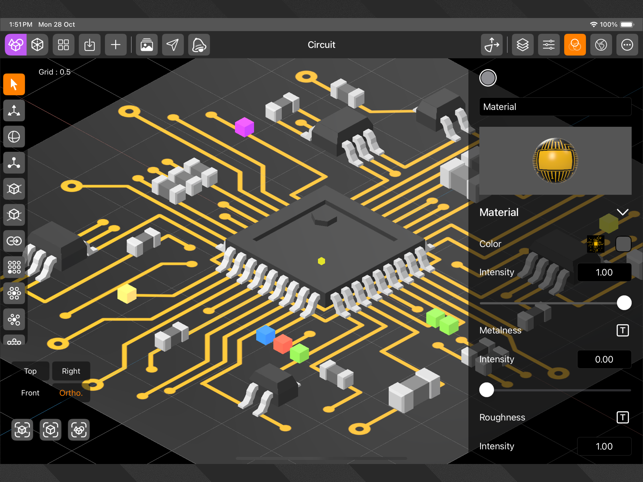Image resolution: width=643 pixels, height=482 pixels.
Task: Click the nine-dot grid array tool
Action: click(14, 267)
